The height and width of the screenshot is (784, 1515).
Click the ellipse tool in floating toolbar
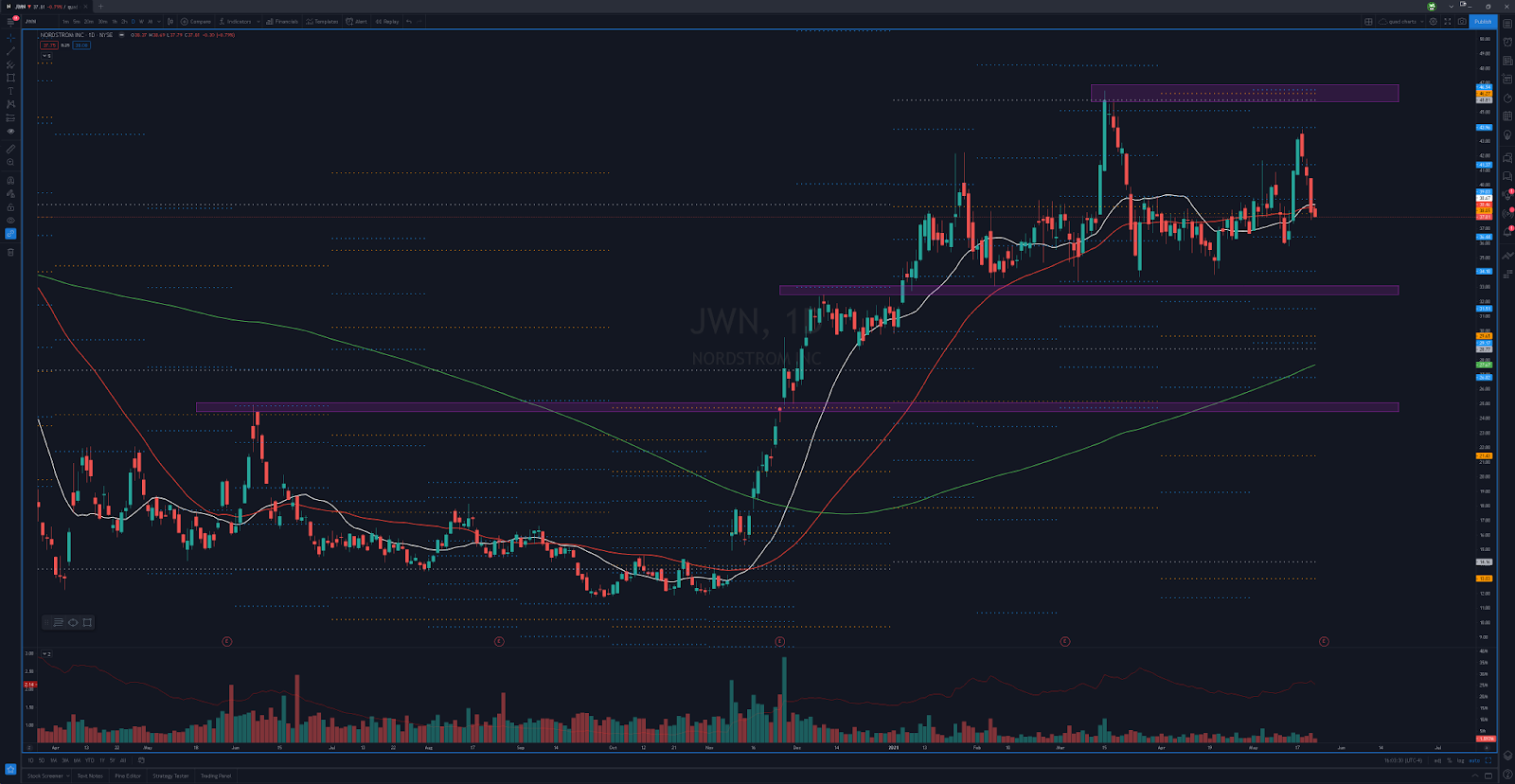(x=73, y=622)
